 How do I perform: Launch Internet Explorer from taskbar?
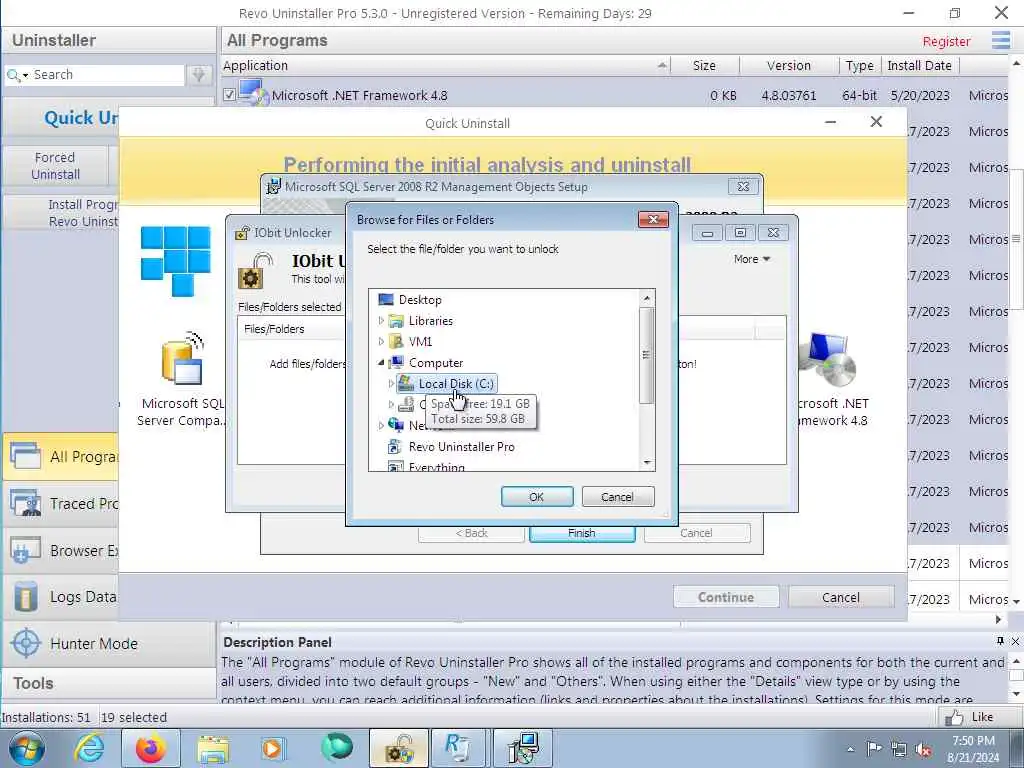pyautogui.click(x=89, y=748)
